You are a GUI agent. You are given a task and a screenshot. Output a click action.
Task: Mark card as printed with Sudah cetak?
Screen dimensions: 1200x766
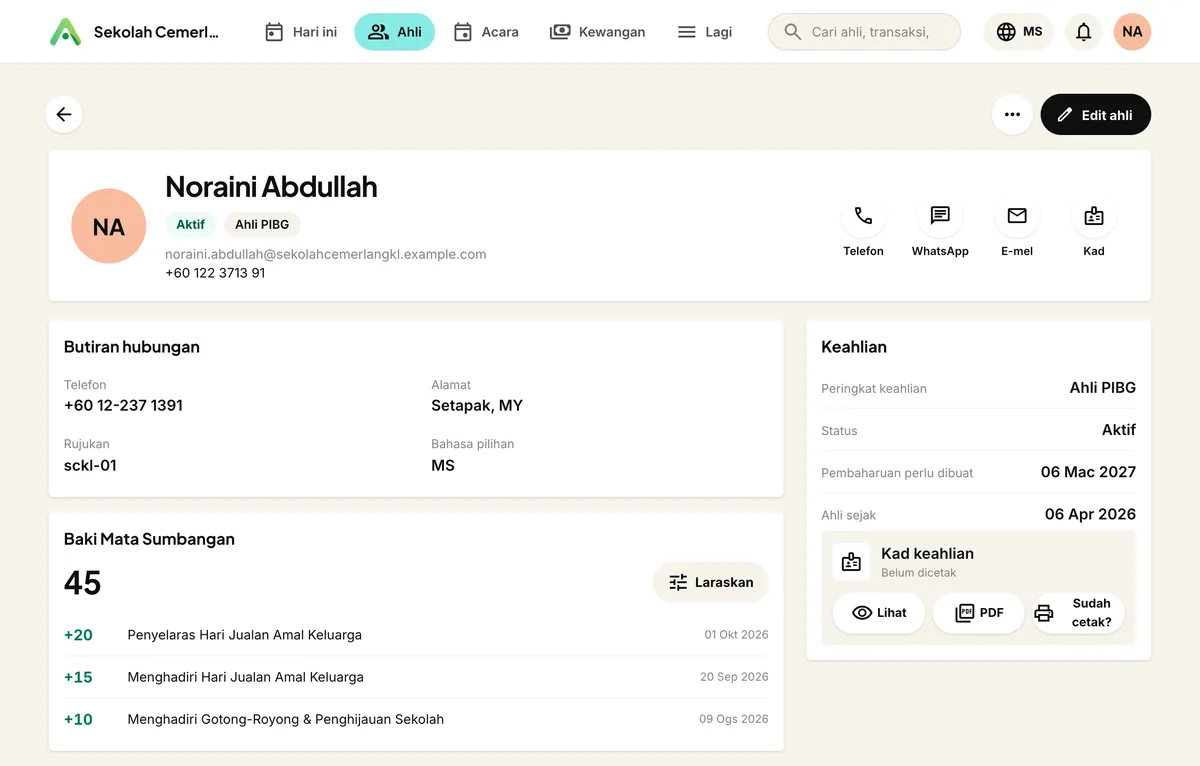click(1079, 613)
